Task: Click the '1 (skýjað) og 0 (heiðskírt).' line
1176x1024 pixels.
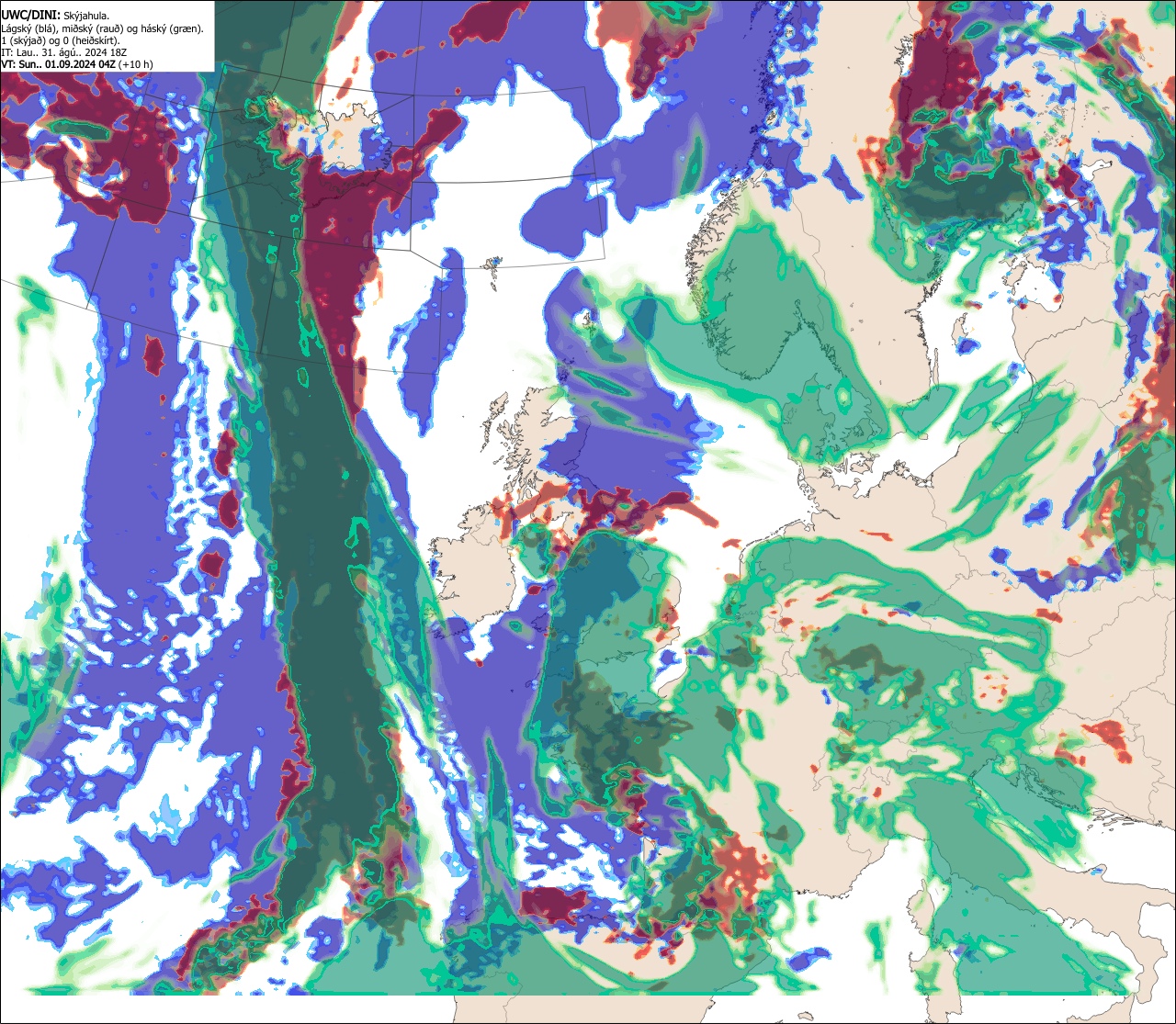Action: pos(60,39)
